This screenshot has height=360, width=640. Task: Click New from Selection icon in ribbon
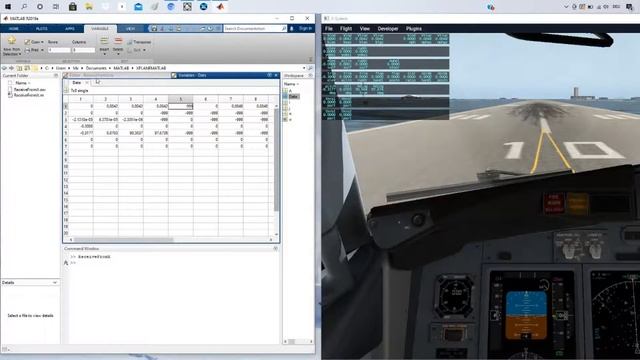tap(11, 41)
